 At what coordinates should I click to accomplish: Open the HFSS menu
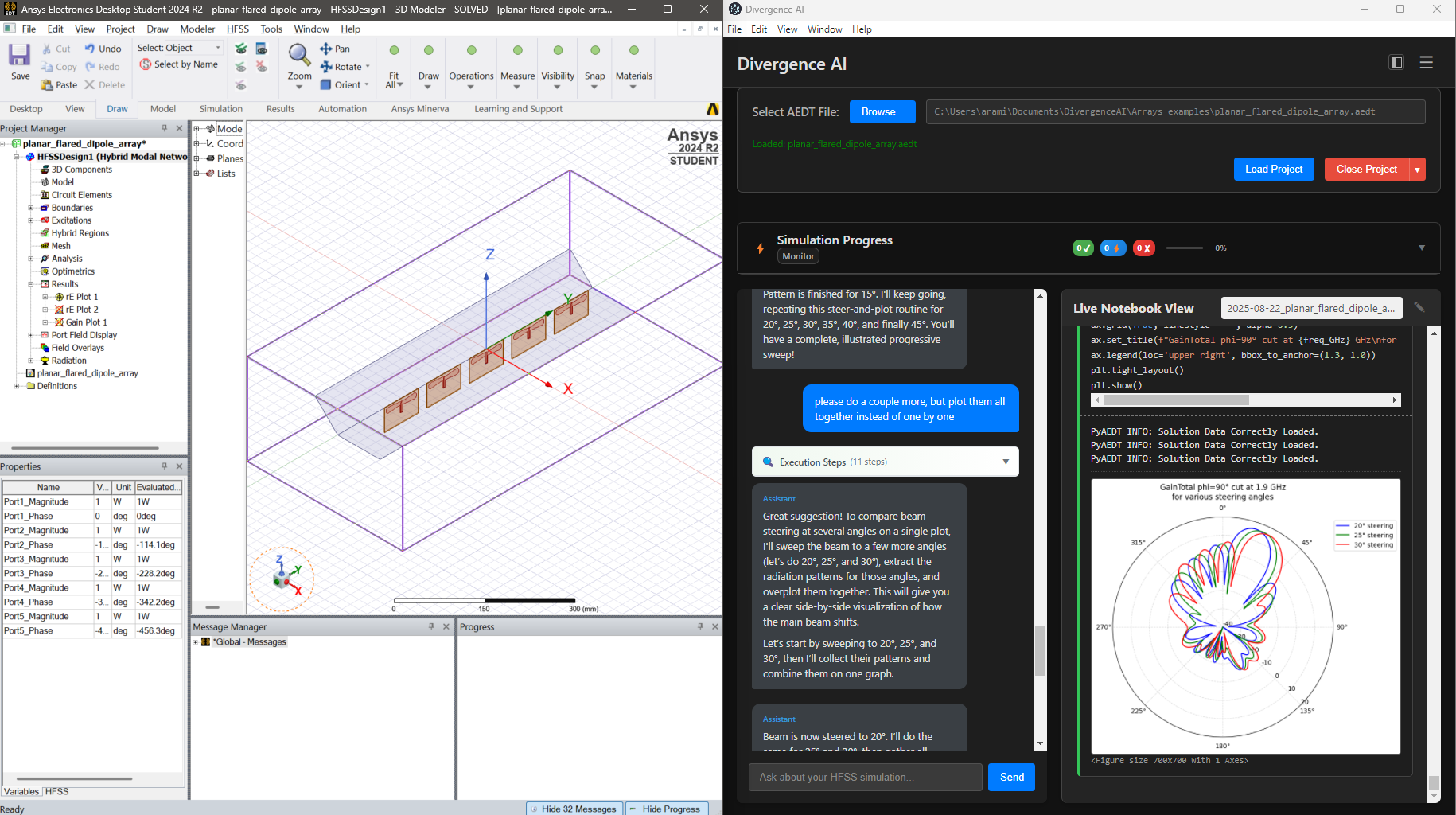click(x=237, y=29)
